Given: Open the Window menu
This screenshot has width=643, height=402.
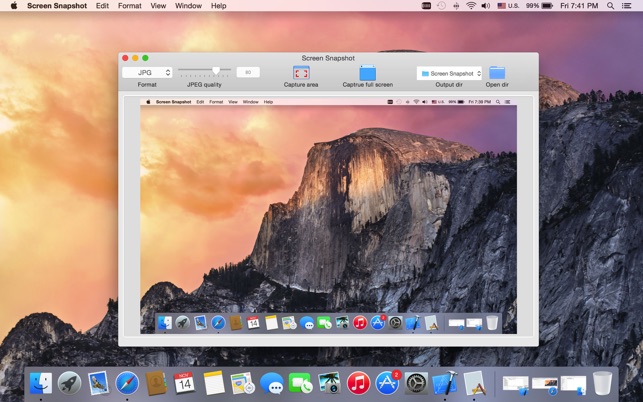Looking at the screenshot, I should tap(188, 6).
